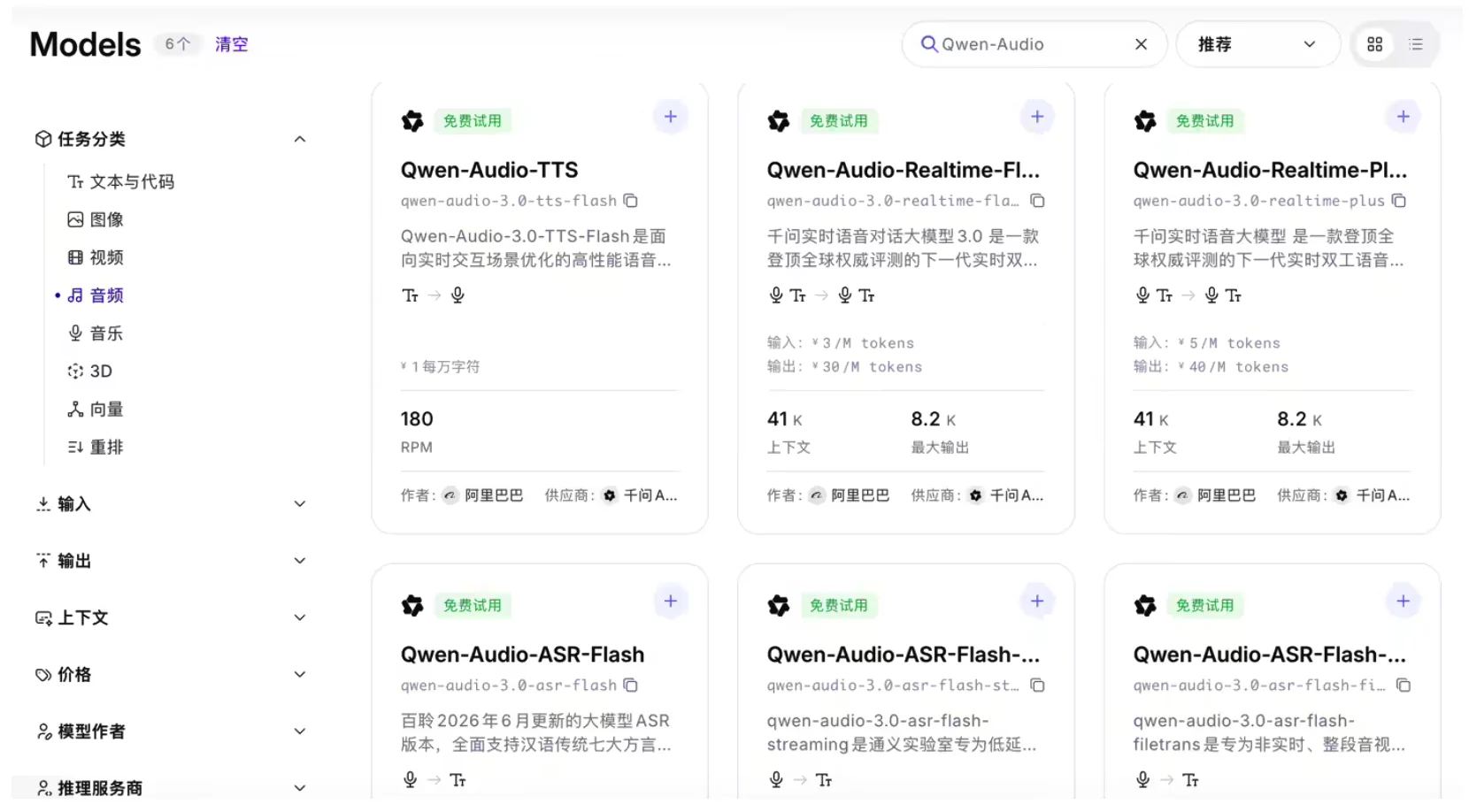This screenshot has height=812, width=1469.
Task: Copy model ID qwen-audio-3.0-realtime-plus
Action: point(1398,201)
